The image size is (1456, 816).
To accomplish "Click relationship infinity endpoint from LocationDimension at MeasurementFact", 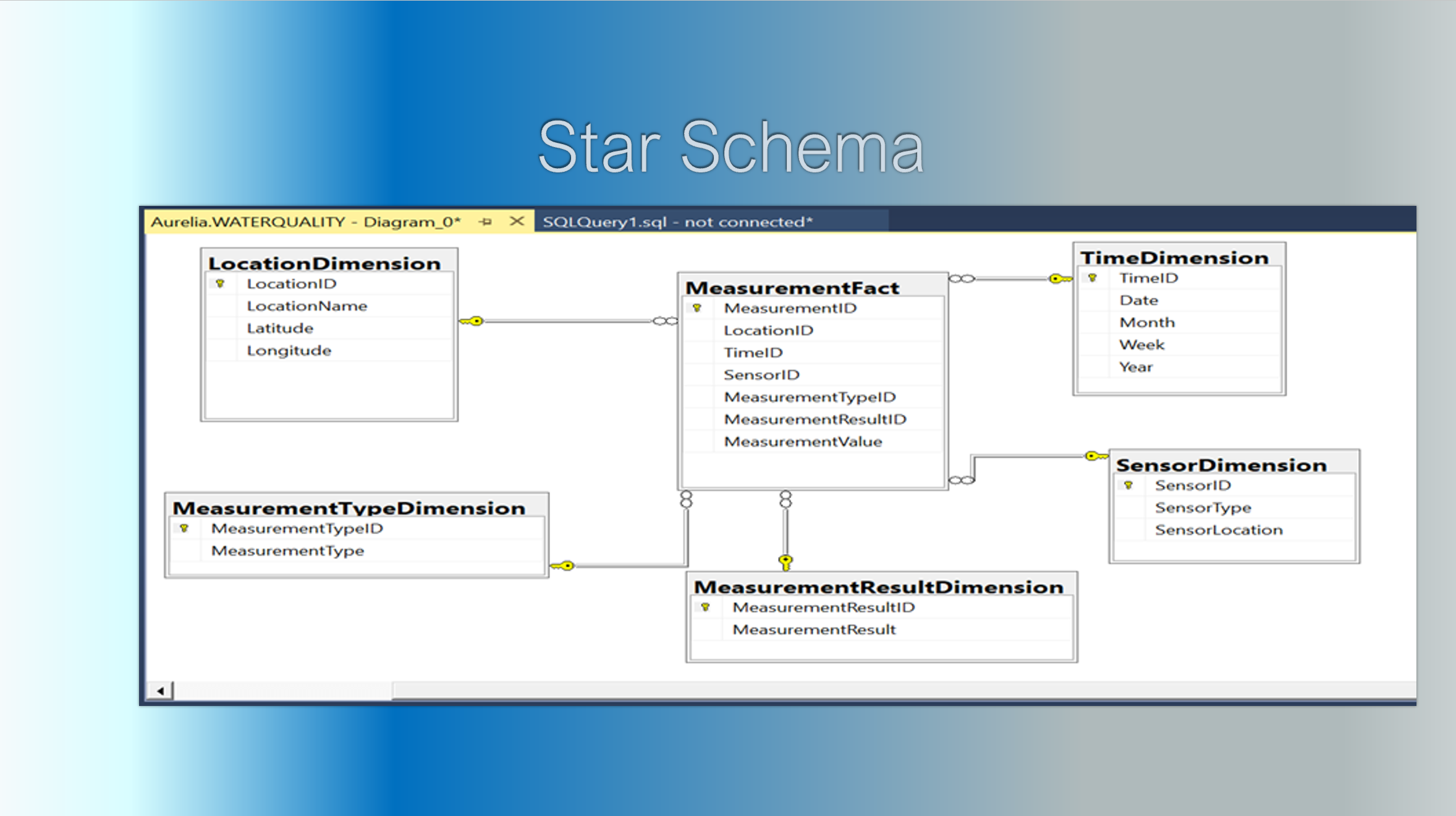I will coord(666,321).
